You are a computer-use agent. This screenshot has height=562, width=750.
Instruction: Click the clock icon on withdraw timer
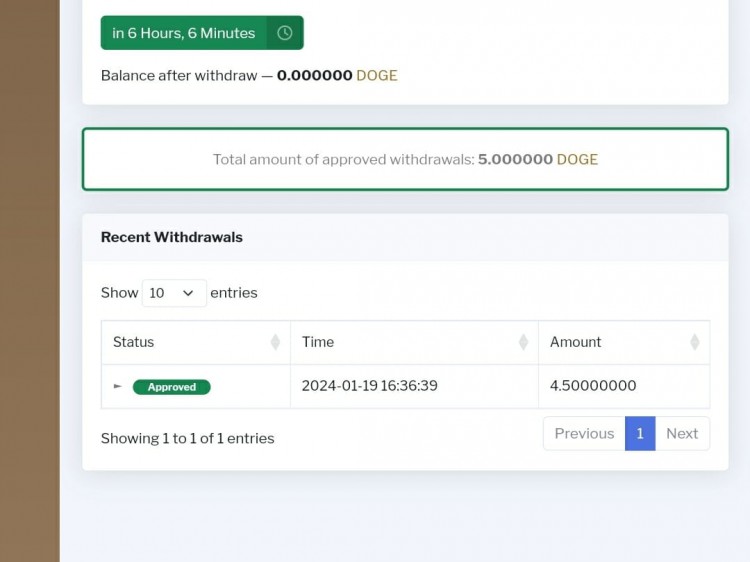(285, 33)
